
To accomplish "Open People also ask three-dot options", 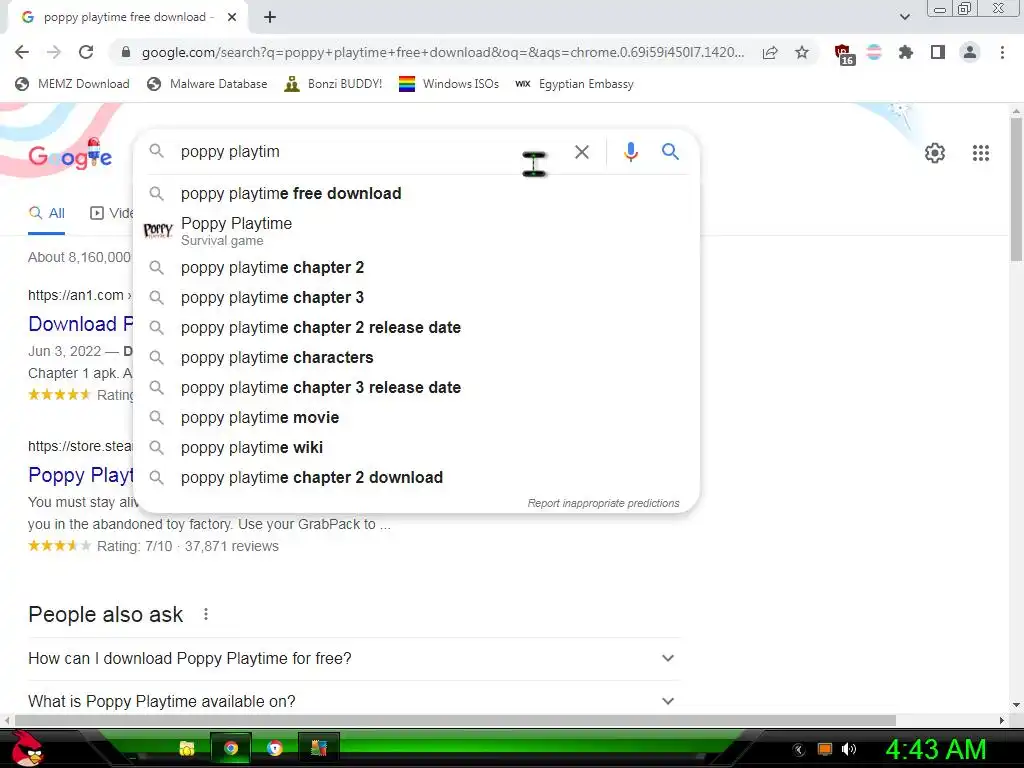I will tap(206, 615).
